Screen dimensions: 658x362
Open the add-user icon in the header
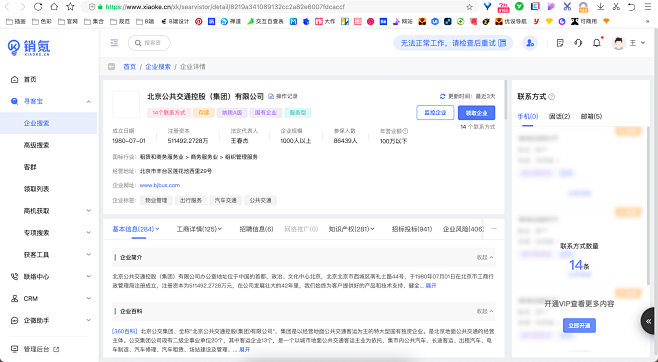click(530, 43)
